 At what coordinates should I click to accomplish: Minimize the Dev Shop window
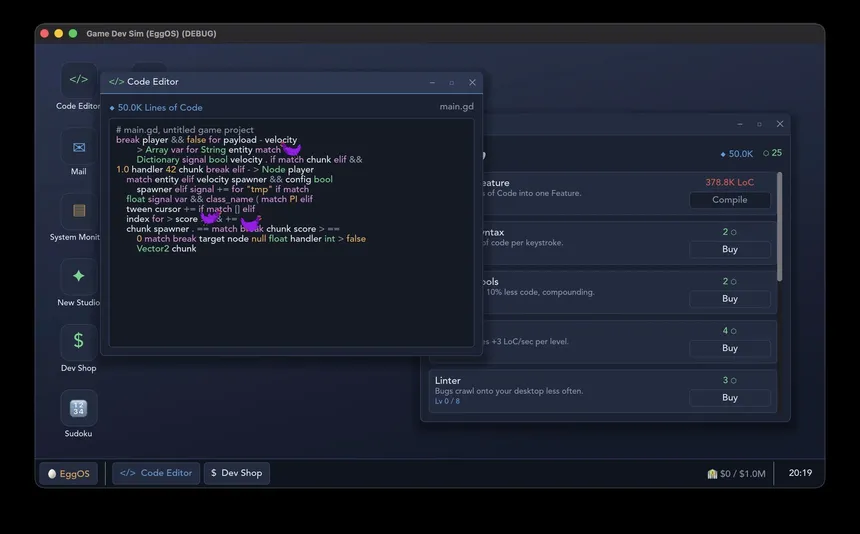[740, 124]
